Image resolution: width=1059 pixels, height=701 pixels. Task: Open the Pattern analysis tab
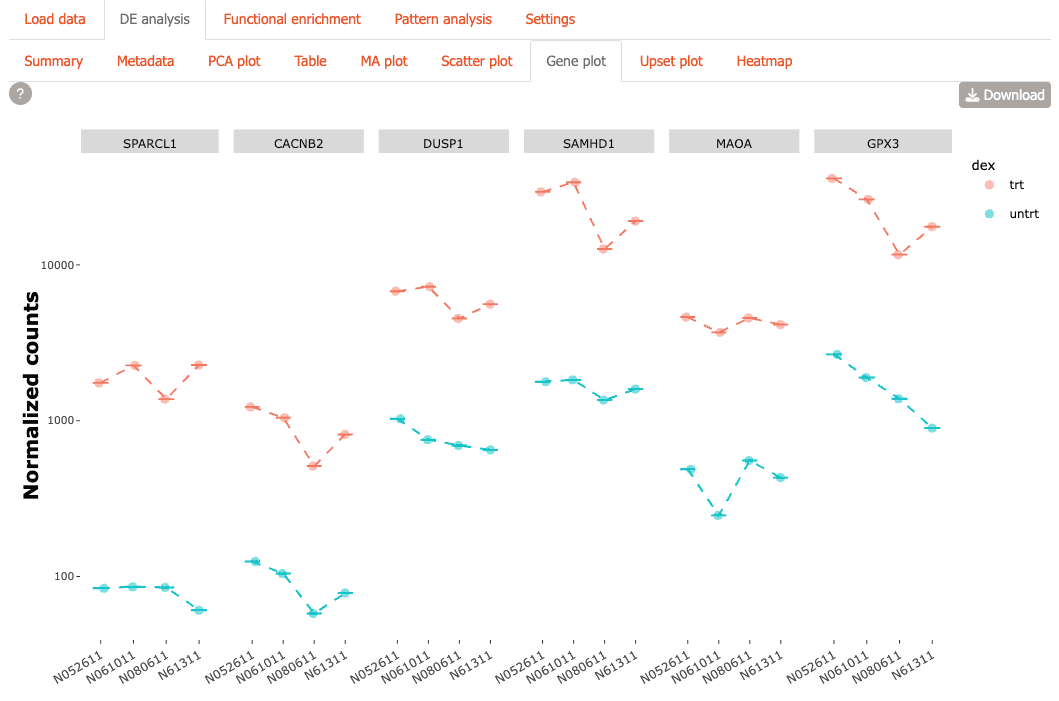[x=443, y=19]
